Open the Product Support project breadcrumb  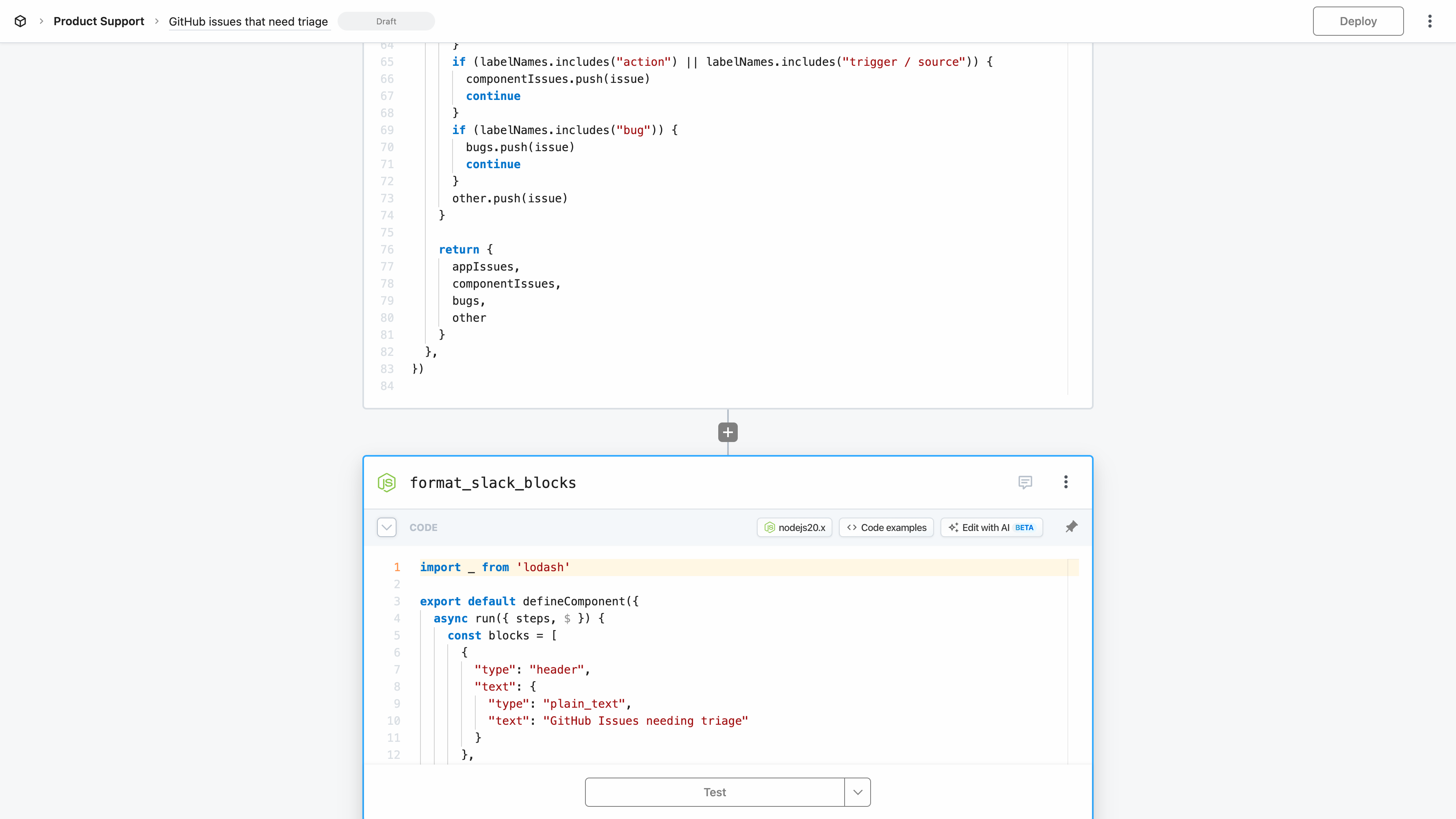pos(98,22)
